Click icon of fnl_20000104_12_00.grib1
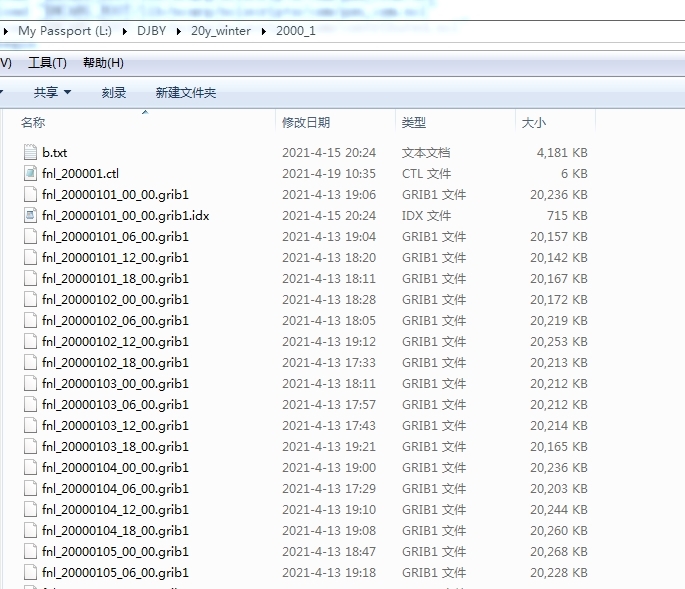Screen dimensions: 685x589 point(30,510)
